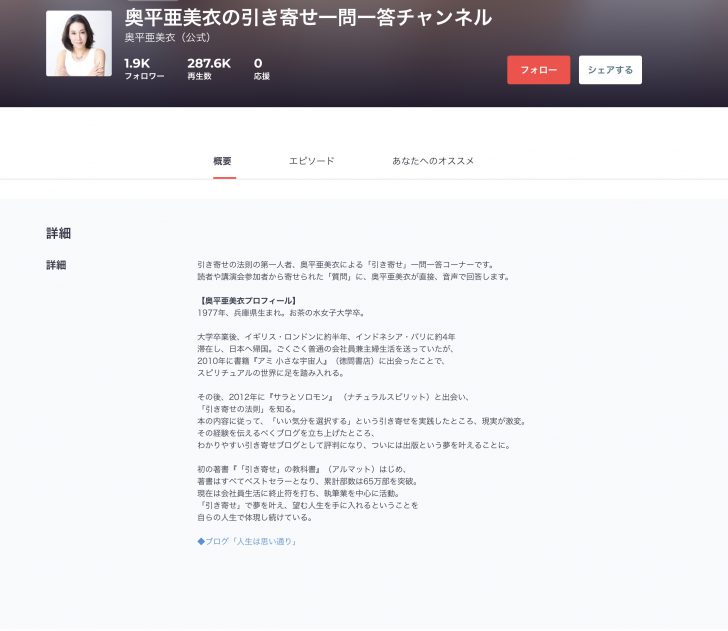728x631 pixels.
Task: Click the 1.9K フォロワー count
Action: point(143,69)
